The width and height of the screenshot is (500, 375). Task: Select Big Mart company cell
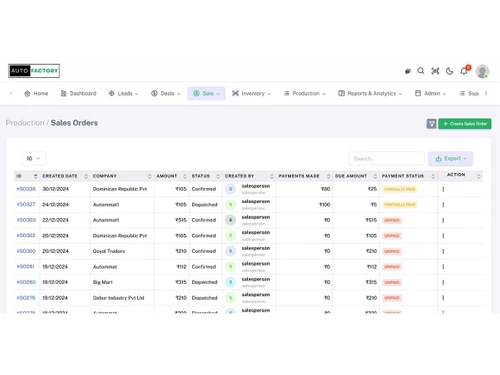click(x=103, y=282)
